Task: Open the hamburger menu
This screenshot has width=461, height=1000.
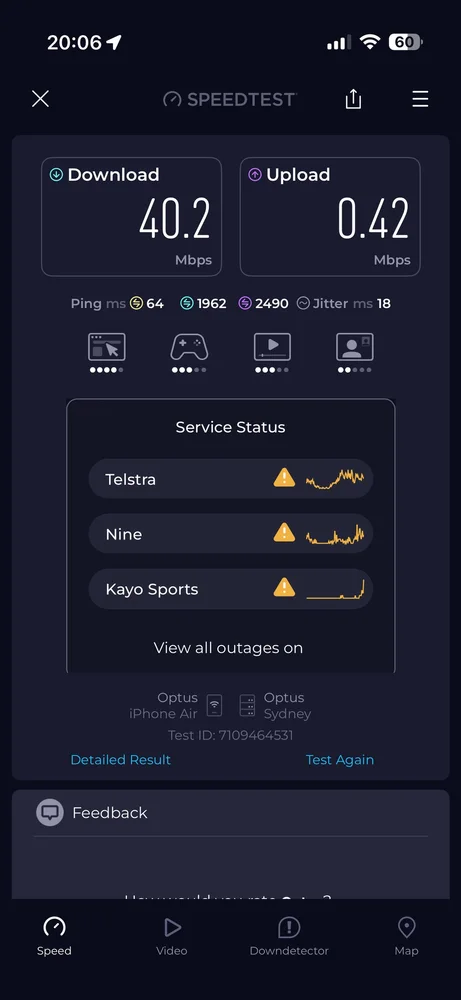Action: [x=420, y=99]
